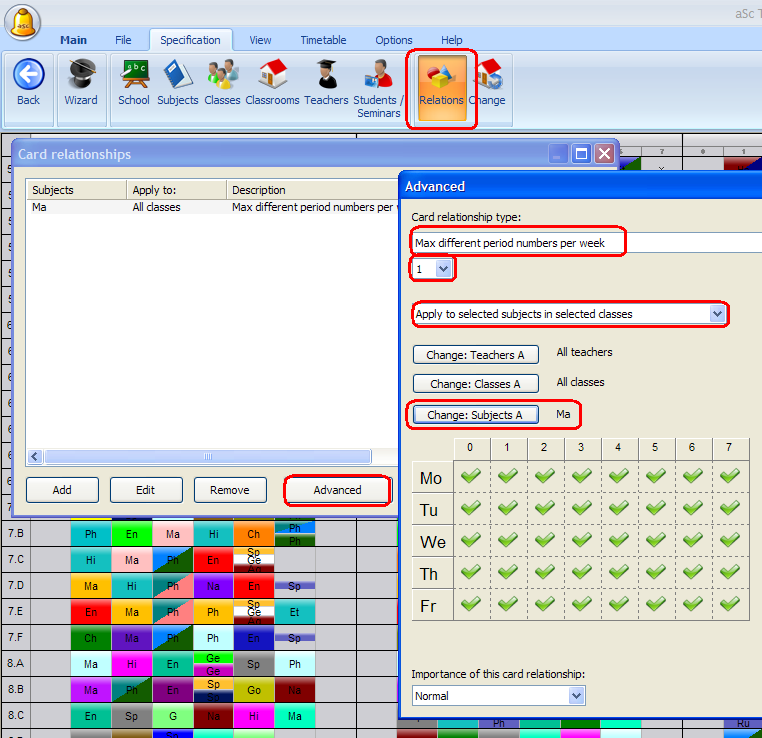
Task: Expand the max period number dropdown
Action: point(445,269)
